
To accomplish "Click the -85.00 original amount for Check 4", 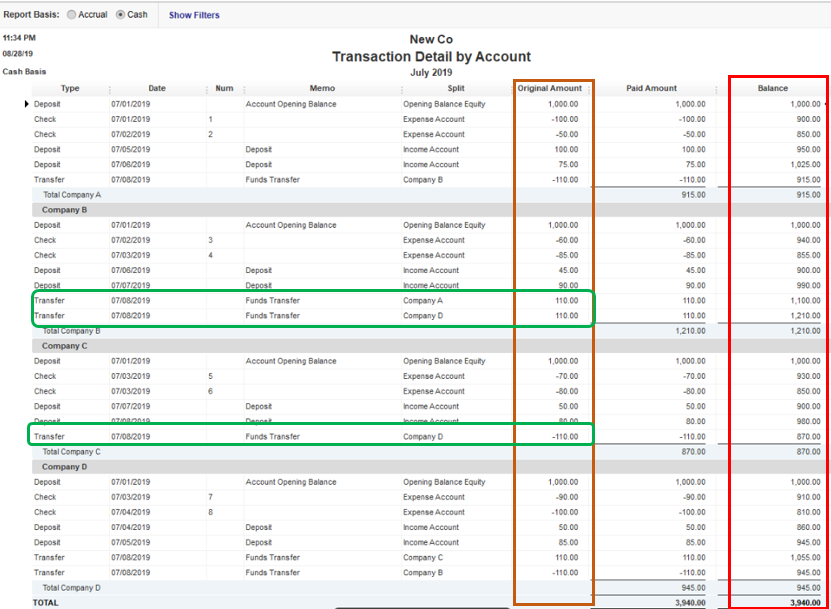I will point(567,255).
